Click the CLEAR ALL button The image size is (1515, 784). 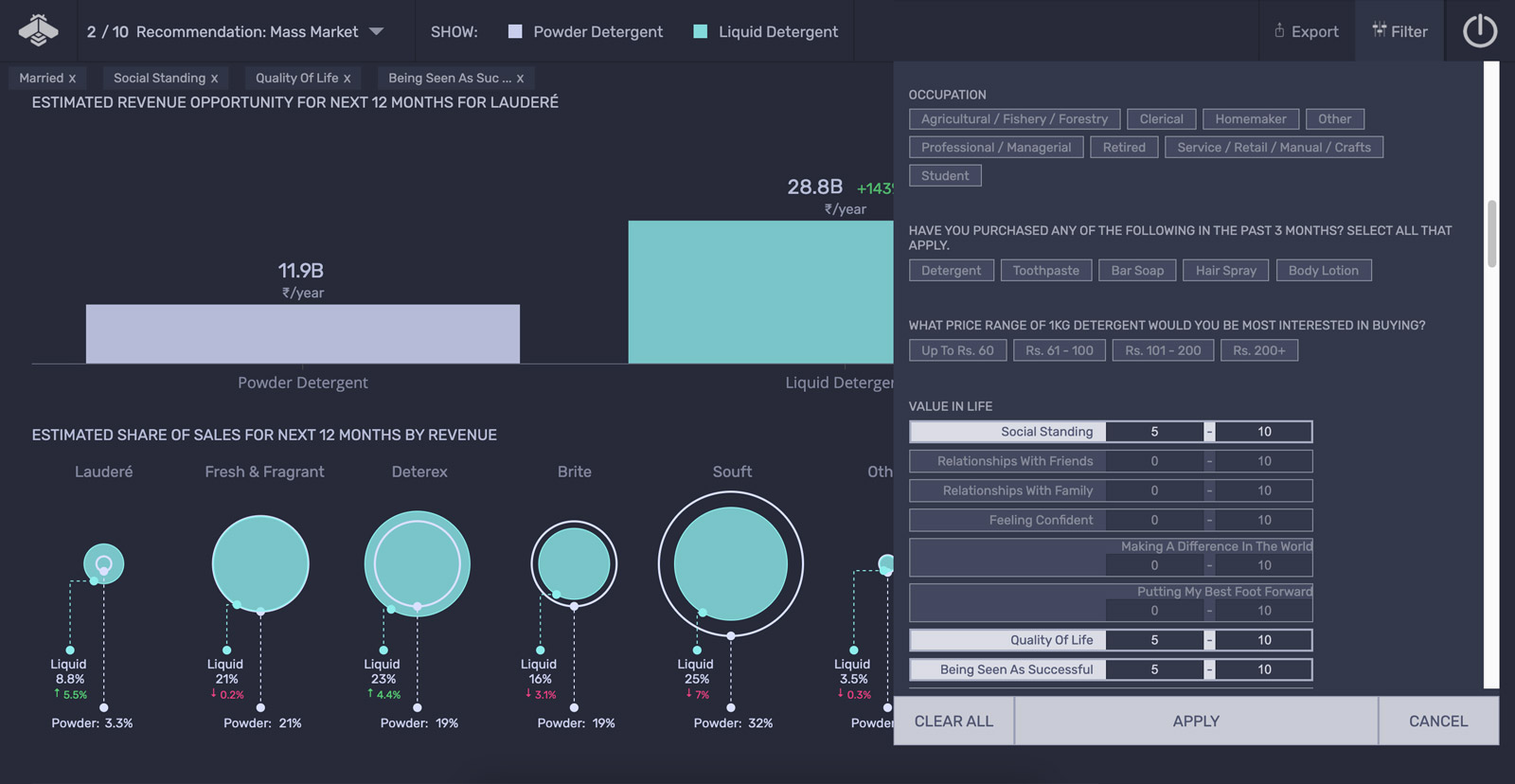coord(954,721)
